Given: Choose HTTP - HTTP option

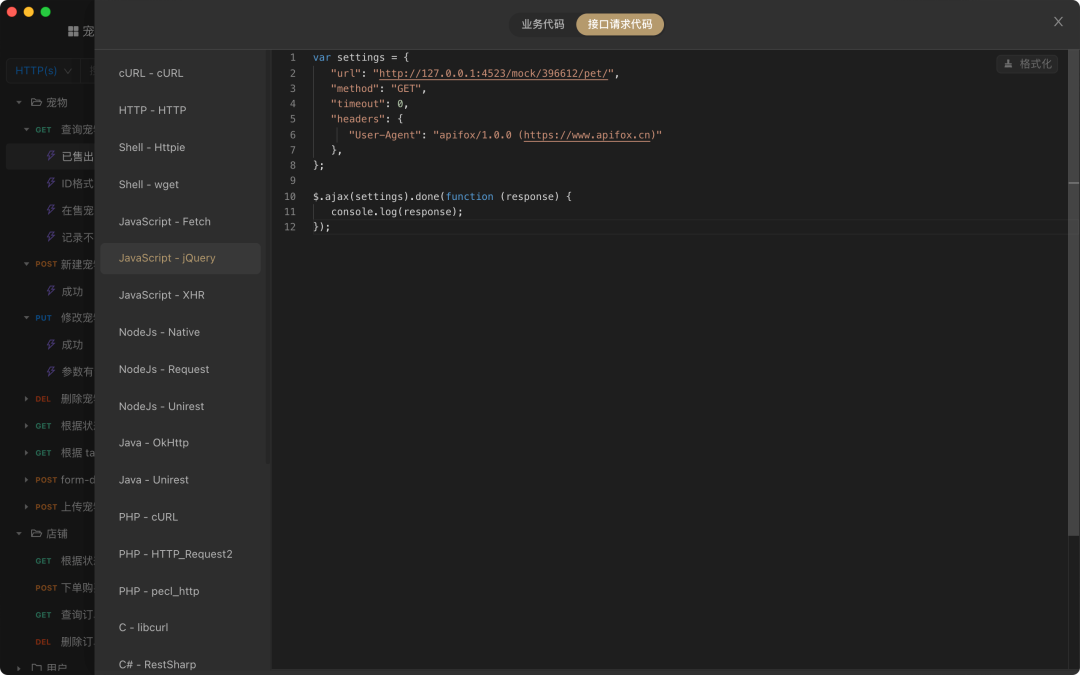Looking at the screenshot, I should click(x=180, y=110).
